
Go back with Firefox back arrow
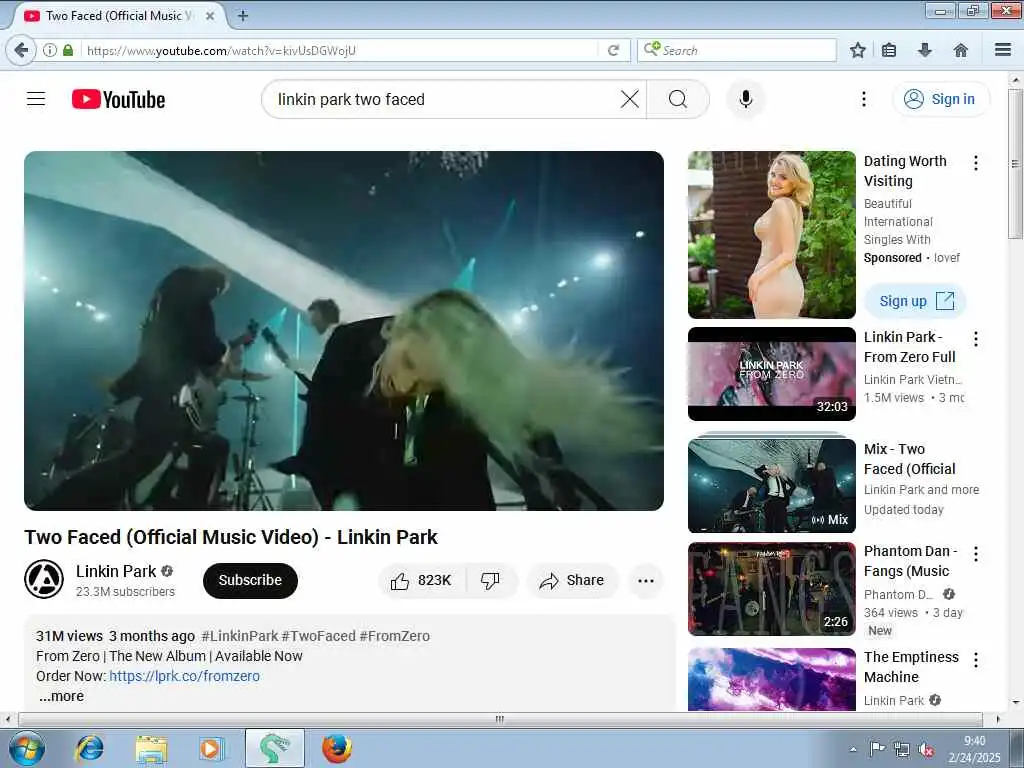click(x=21, y=50)
